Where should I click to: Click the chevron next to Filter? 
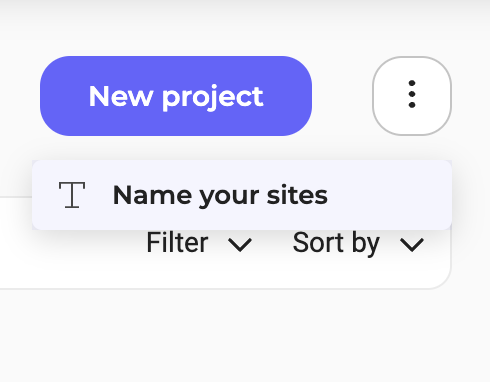click(x=240, y=245)
